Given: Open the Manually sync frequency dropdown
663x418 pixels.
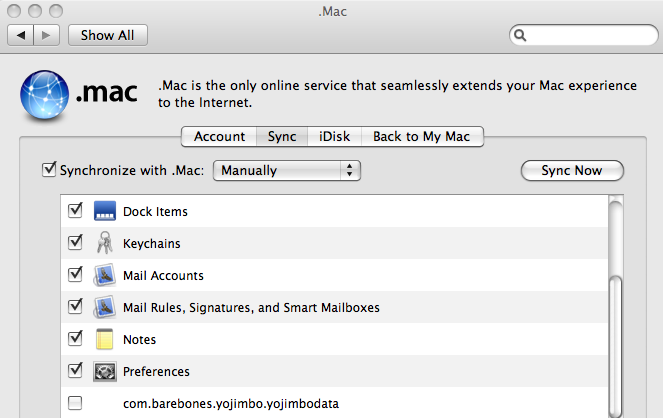Looking at the screenshot, I should coord(286,171).
